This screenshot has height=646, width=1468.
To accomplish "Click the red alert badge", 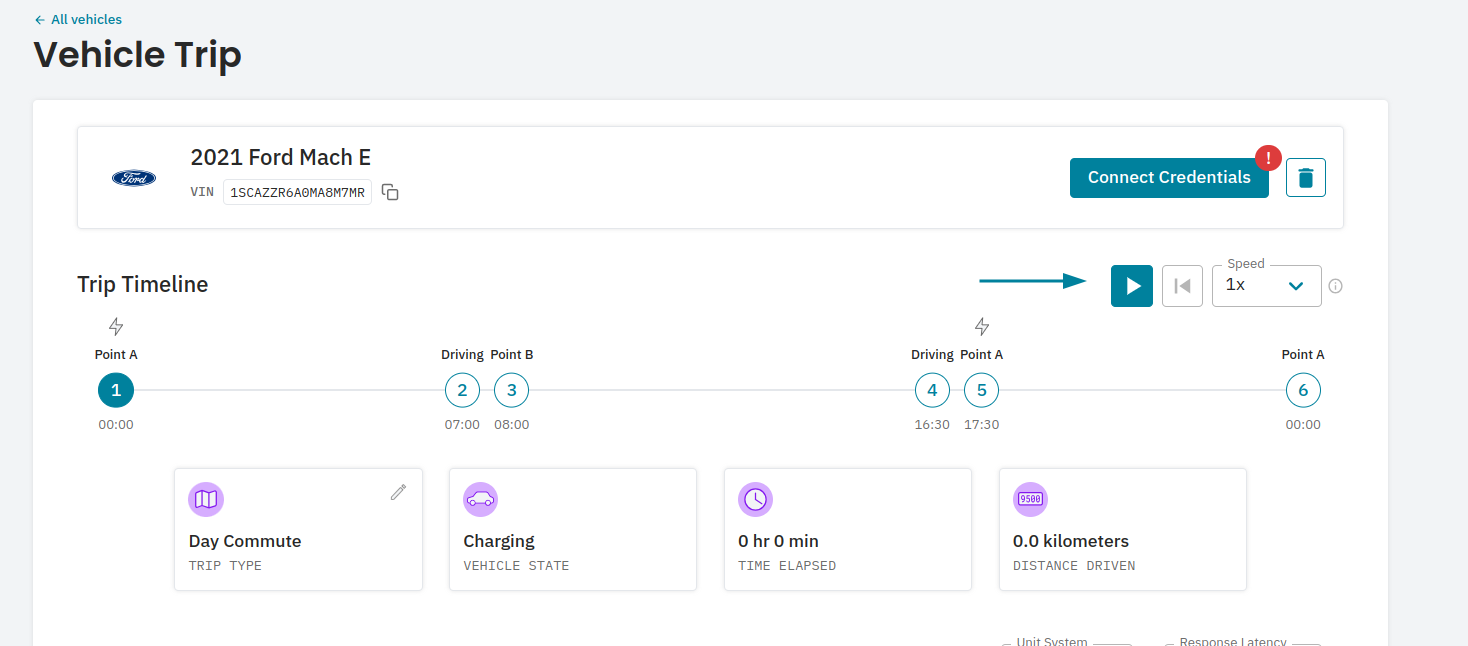I will [1269, 158].
